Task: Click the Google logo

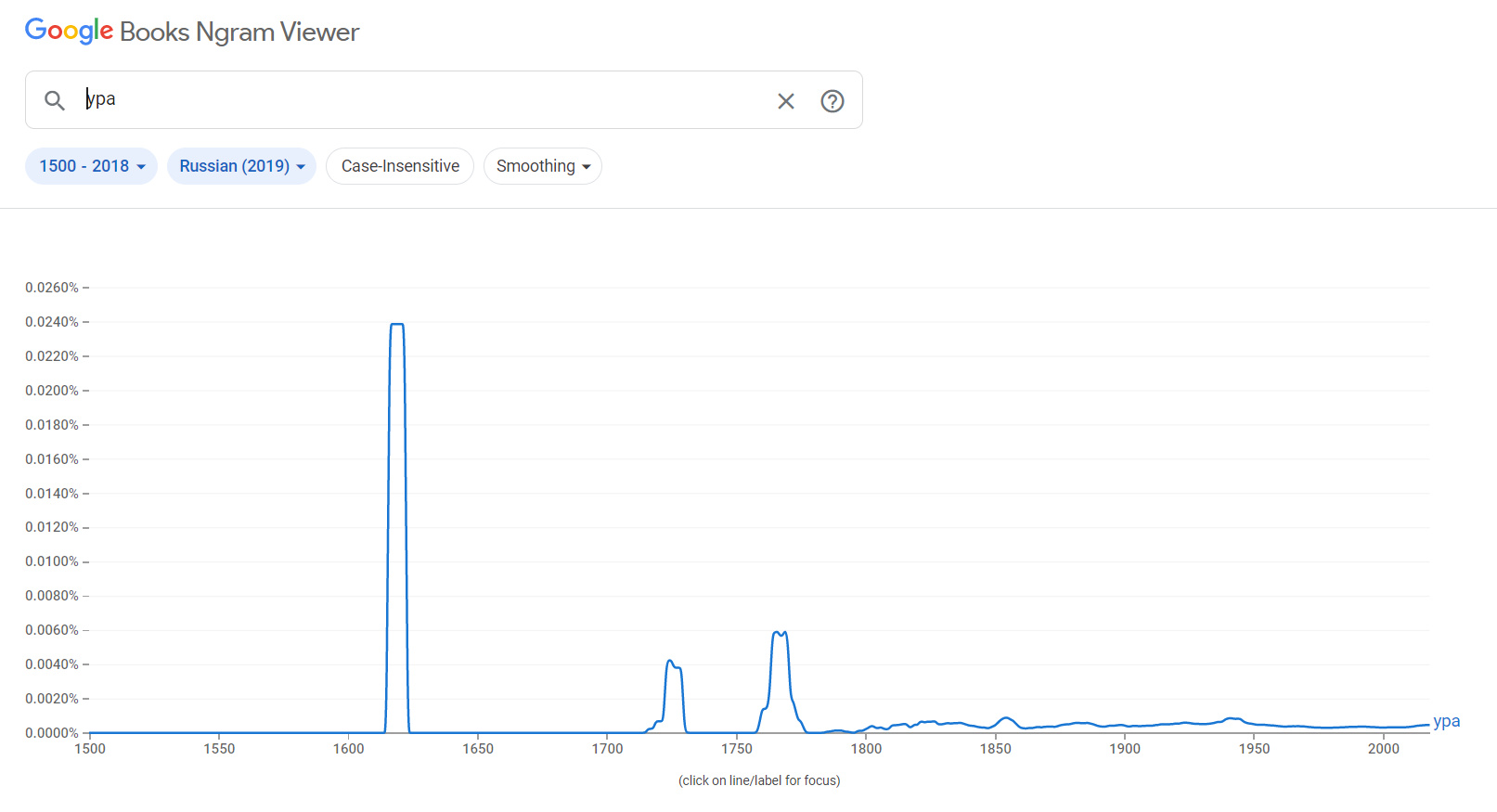Action: click(69, 31)
